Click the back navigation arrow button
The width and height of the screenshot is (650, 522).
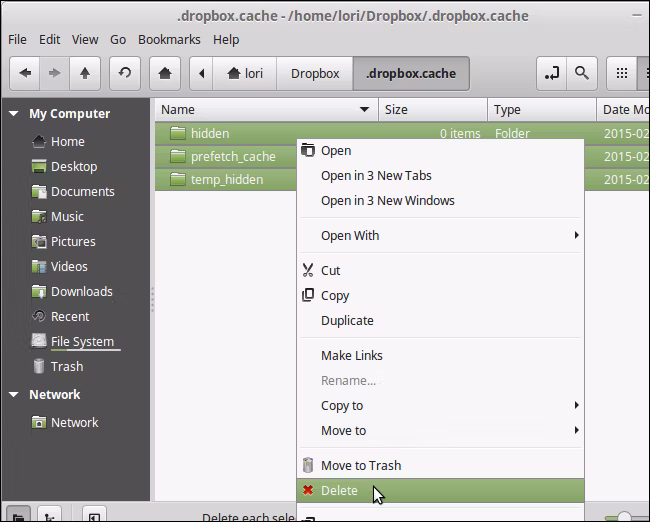[25, 73]
